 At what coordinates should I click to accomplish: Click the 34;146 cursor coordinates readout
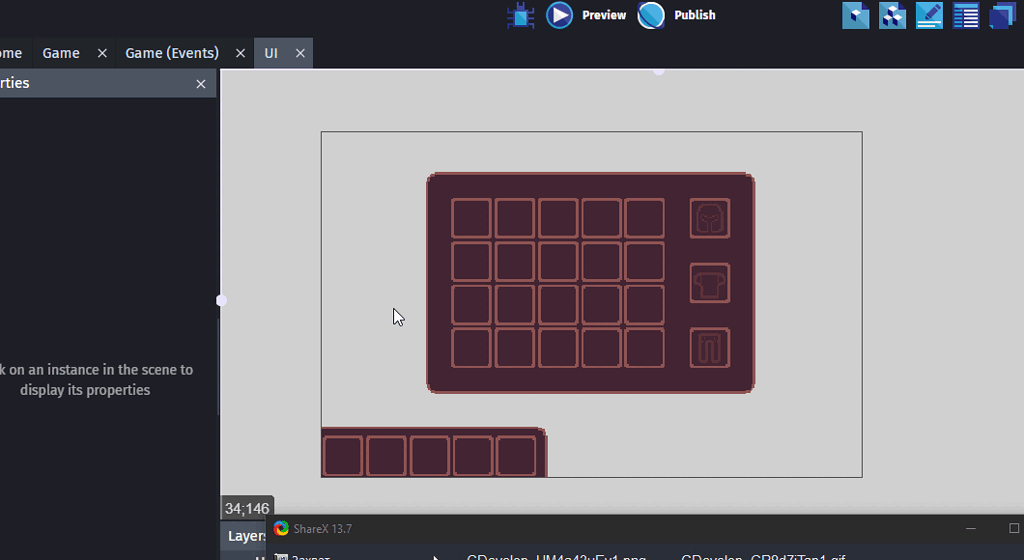coord(247,508)
